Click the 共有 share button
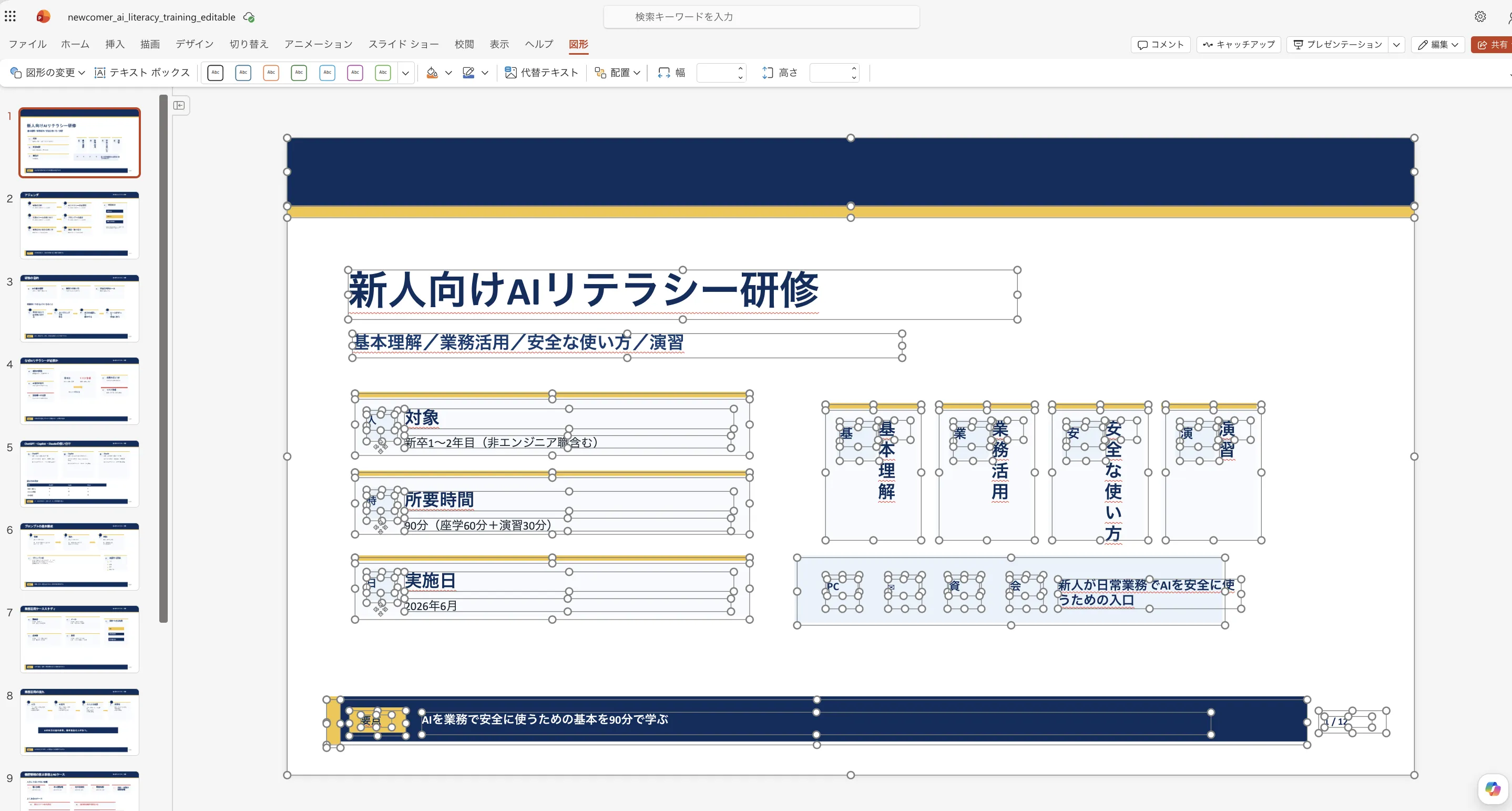This screenshot has height=811, width=1512. [x=1492, y=45]
